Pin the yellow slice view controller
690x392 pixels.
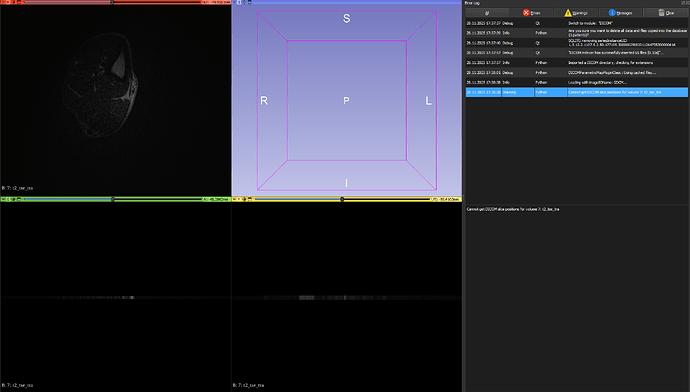coord(234,199)
